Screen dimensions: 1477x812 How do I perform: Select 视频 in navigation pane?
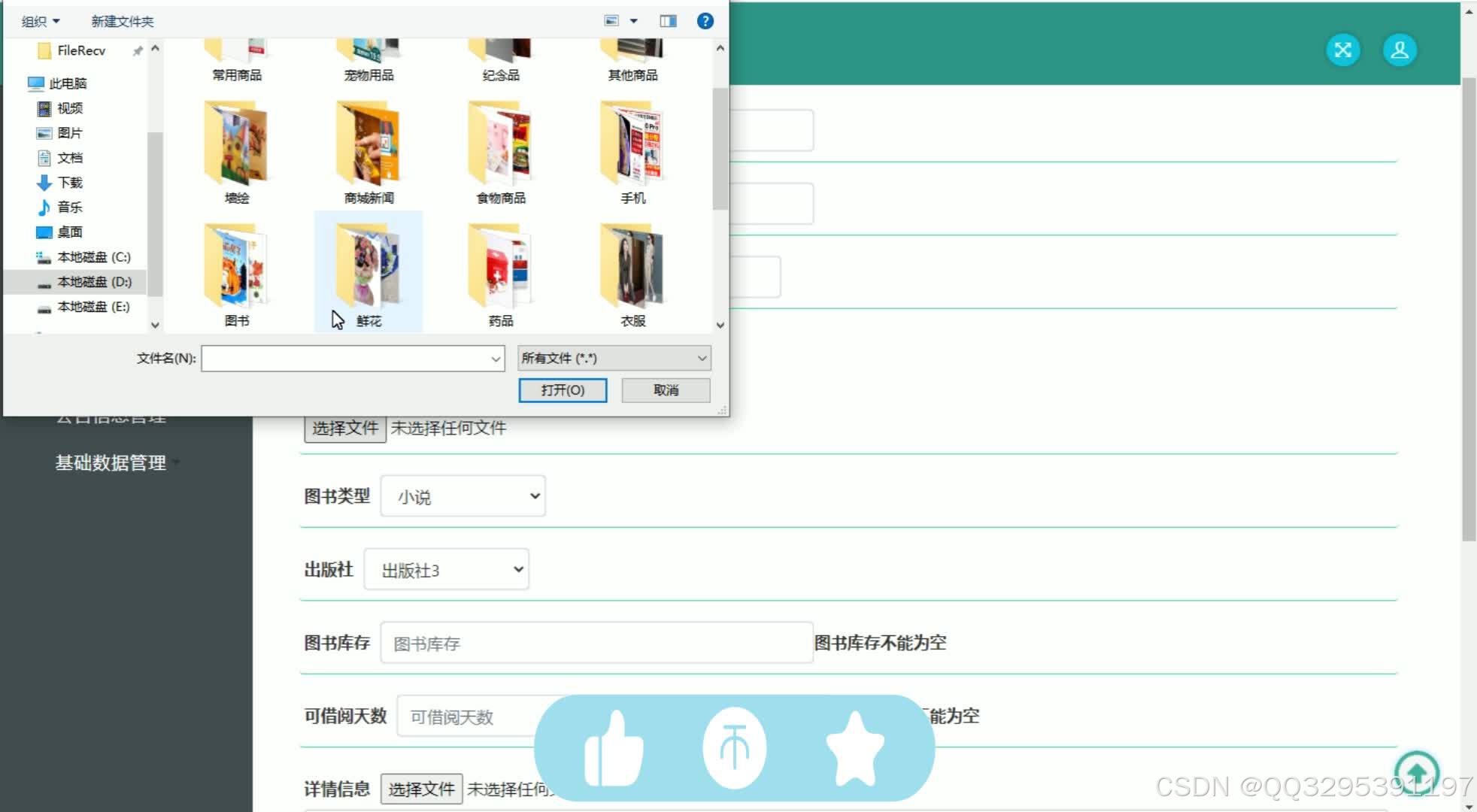69,108
